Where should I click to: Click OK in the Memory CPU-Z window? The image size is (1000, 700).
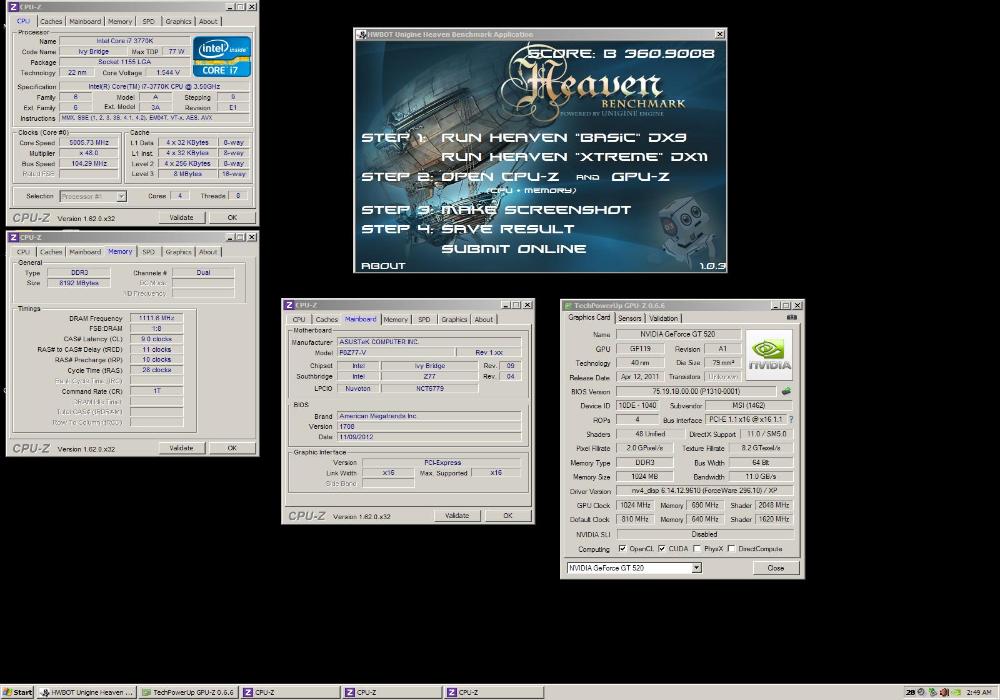point(232,448)
